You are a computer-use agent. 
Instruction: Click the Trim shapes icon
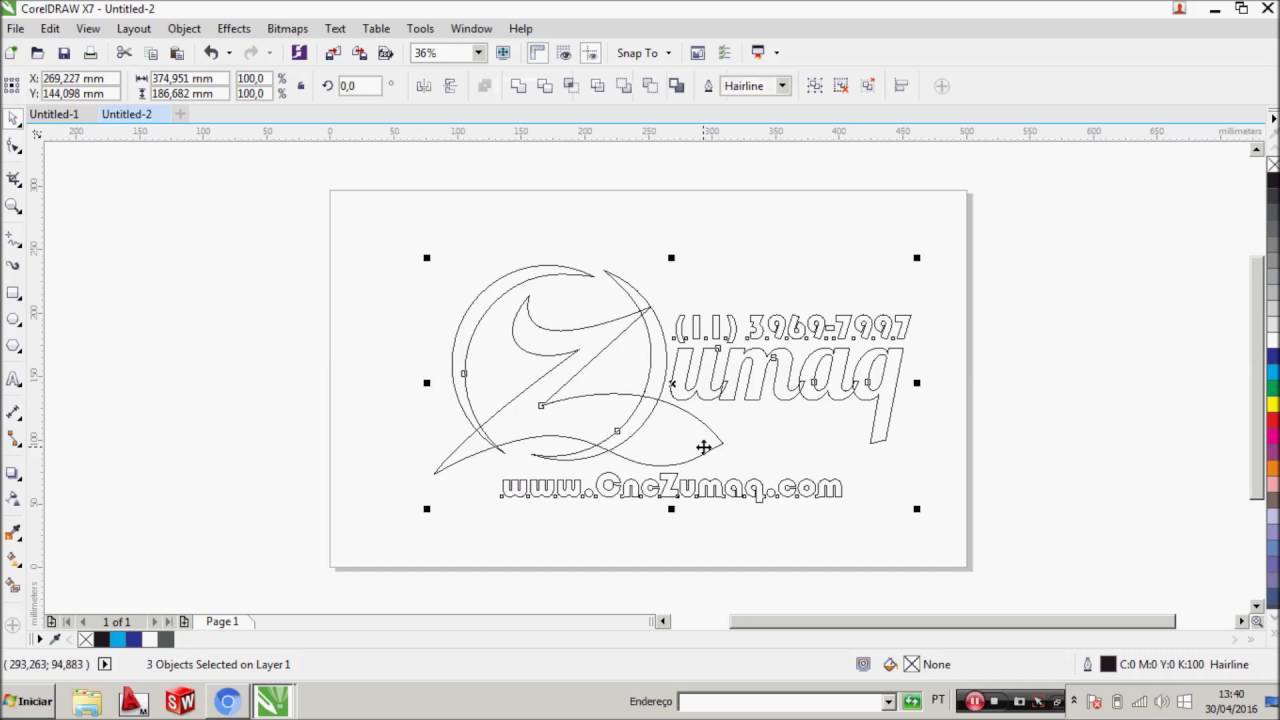545,86
